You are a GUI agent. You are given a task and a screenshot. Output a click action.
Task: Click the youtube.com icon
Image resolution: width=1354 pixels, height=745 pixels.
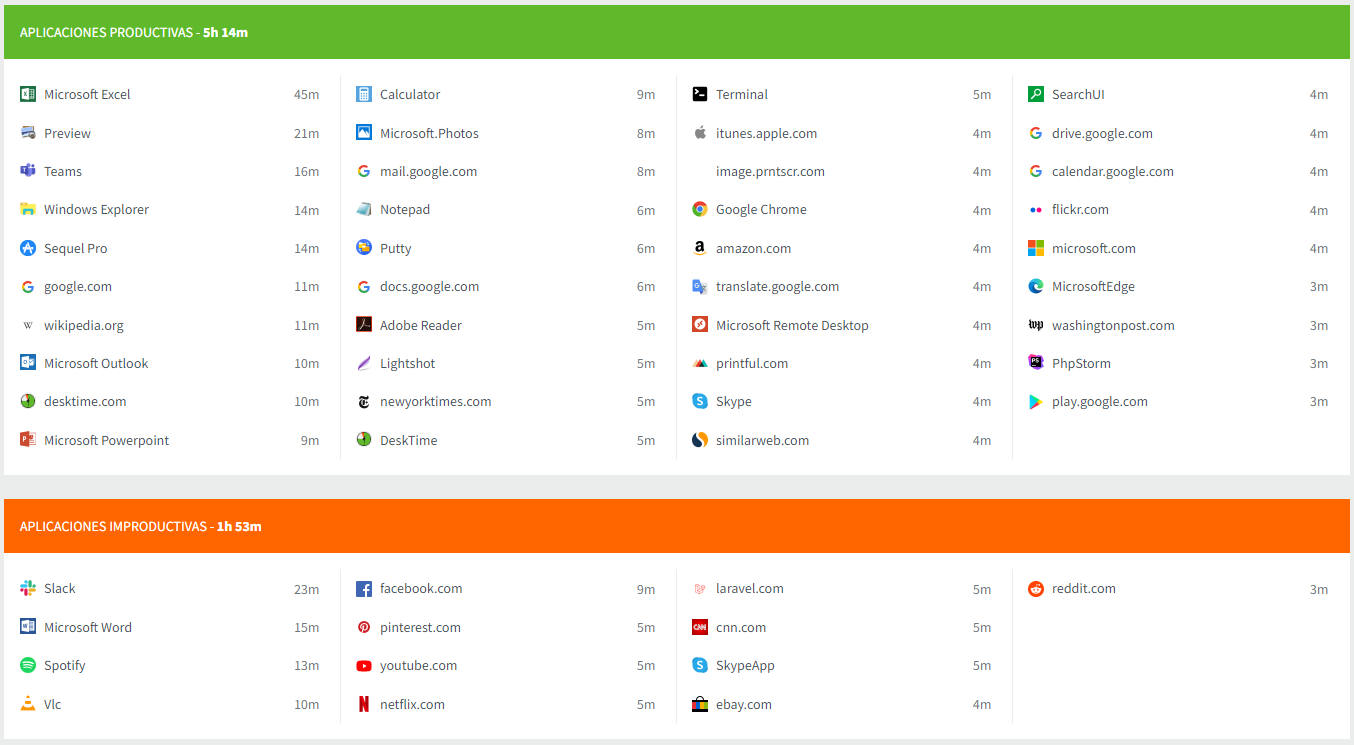coord(364,665)
